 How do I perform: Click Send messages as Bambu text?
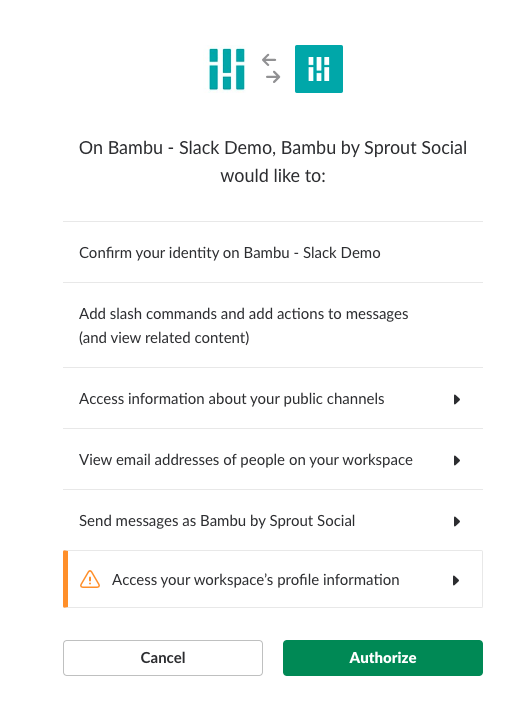[217, 521]
